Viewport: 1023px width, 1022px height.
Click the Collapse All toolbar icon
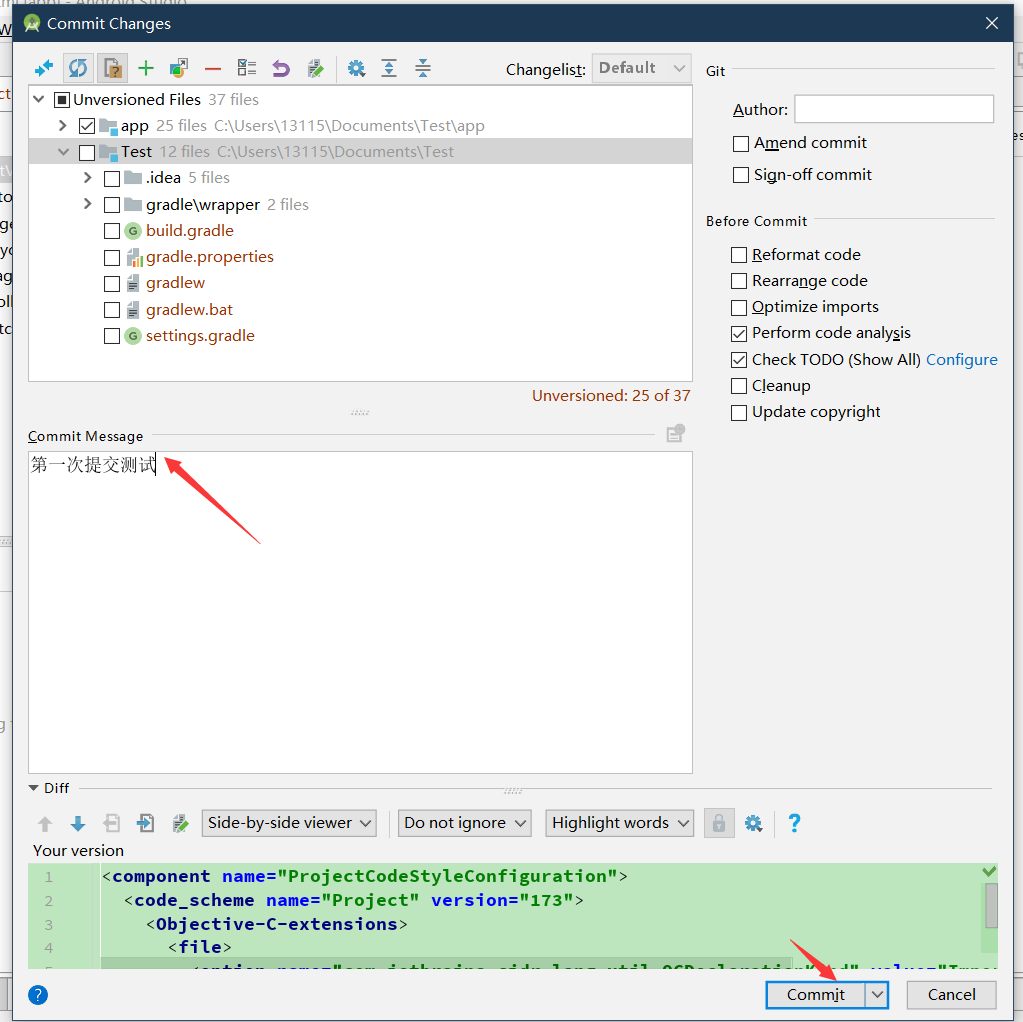coord(423,68)
